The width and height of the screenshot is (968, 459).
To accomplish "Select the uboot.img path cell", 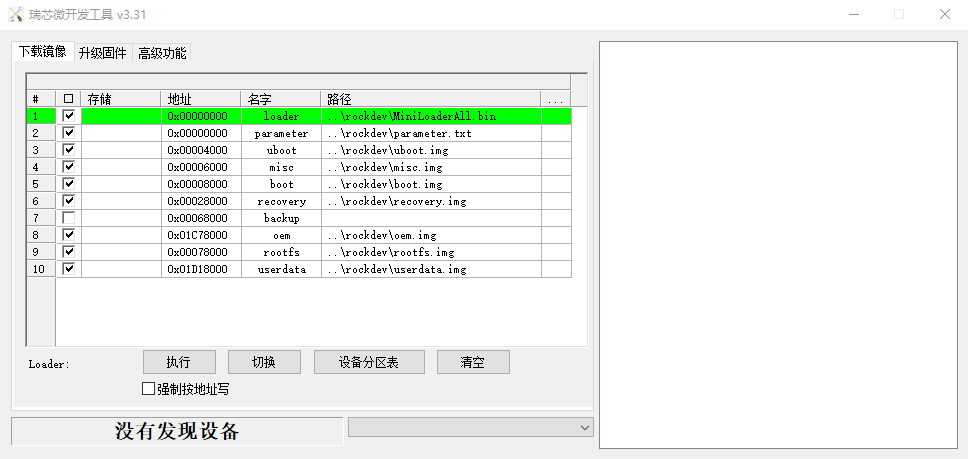I will 431,151.
